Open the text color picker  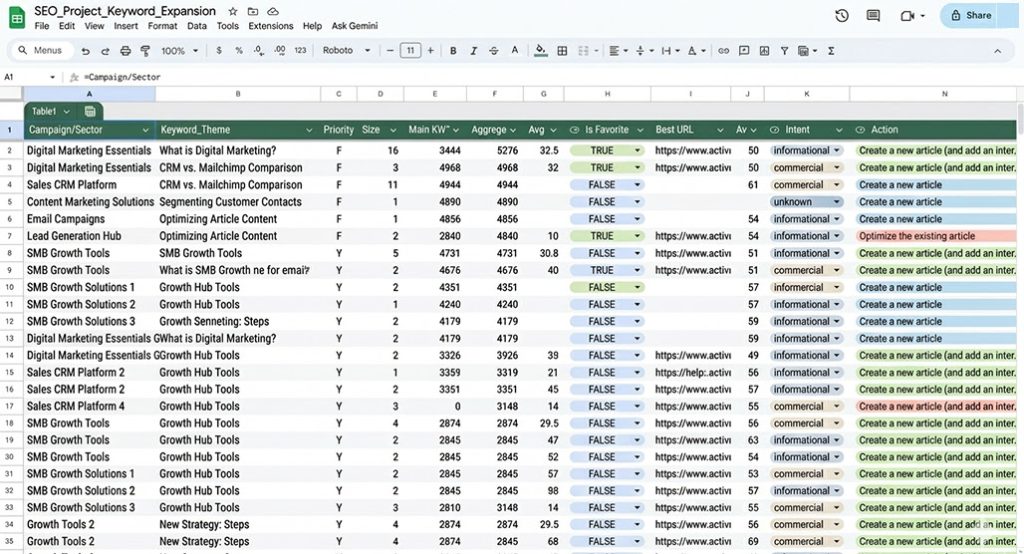(x=515, y=50)
